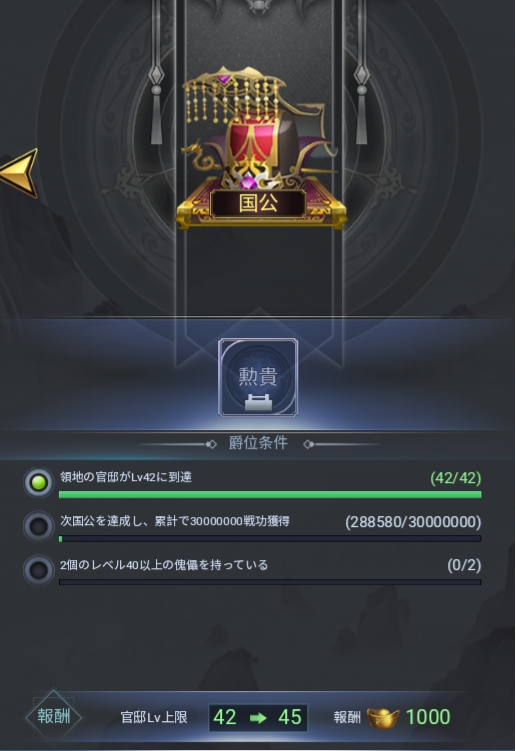Click the green arrow between 42 and 45

pyautogui.click(x=258, y=717)
